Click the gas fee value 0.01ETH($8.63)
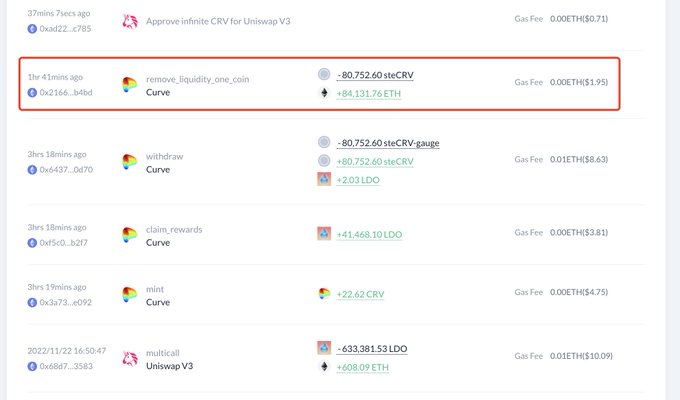 [x=579, y=159]
